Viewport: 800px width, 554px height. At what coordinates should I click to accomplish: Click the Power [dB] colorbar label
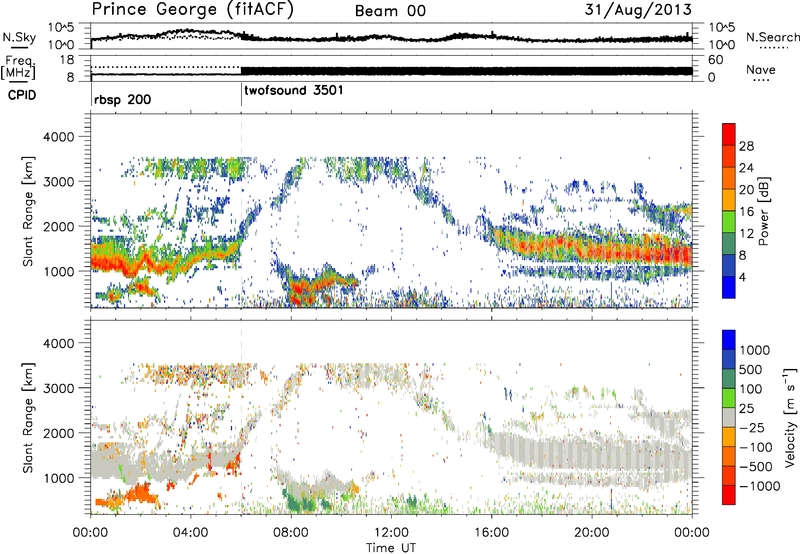click(764, 211)
